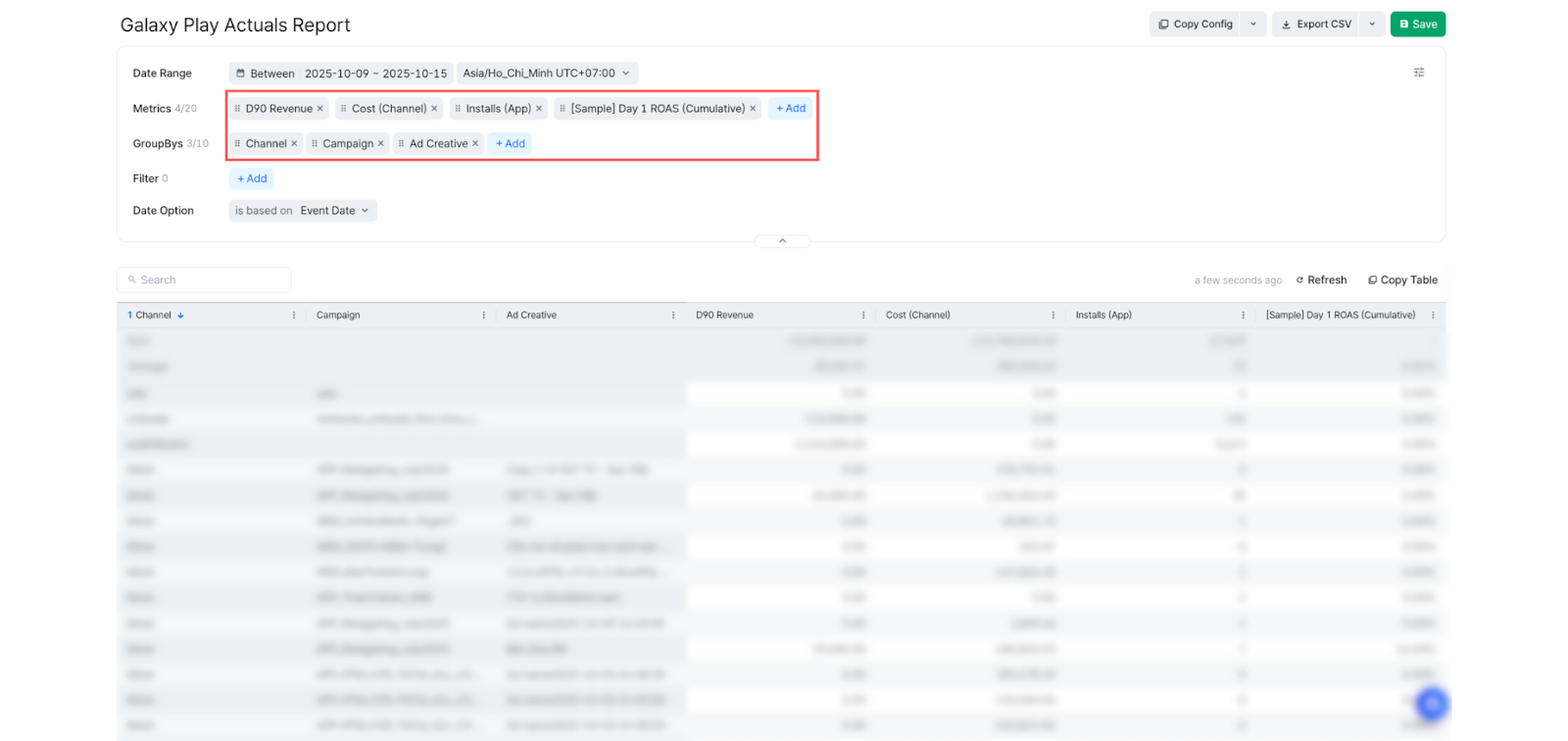
Task: Click drag handle of Installs (App) chip
Action: [x=458, y=109]
